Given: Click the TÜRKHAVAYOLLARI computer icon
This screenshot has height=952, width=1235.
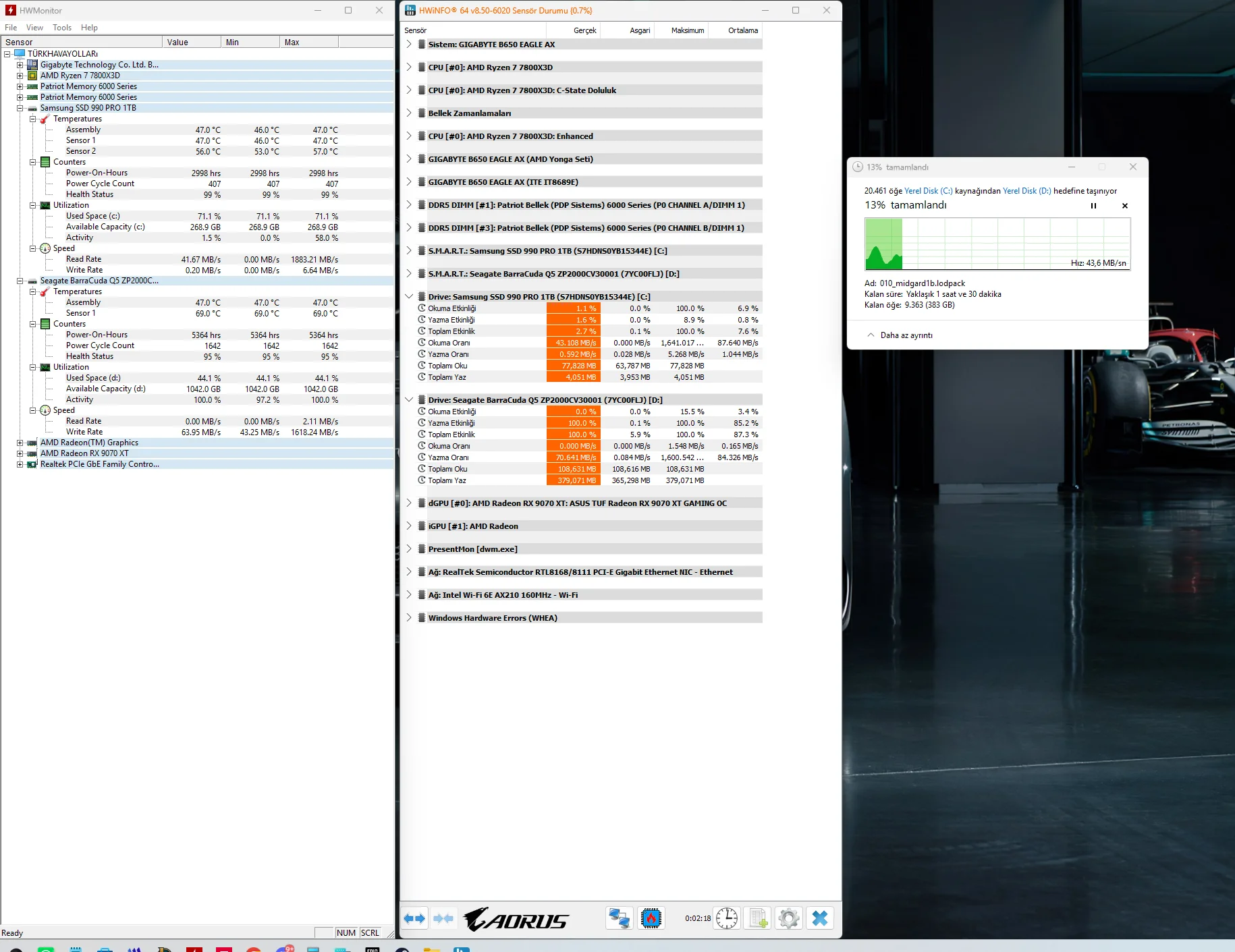Looking at the screenshot, I should coord(20,53).
